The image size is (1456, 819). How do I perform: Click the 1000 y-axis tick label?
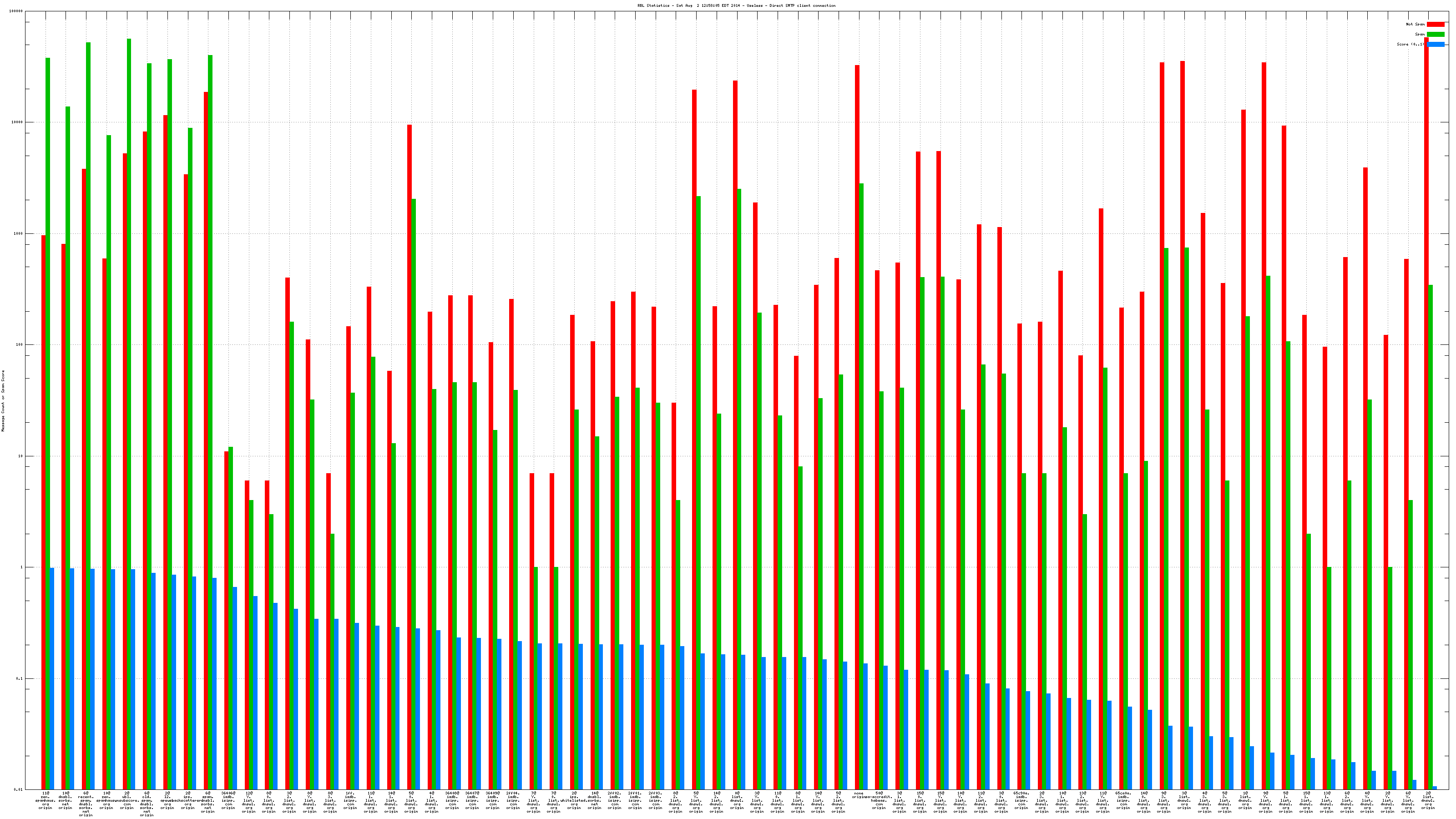point(19,233)
